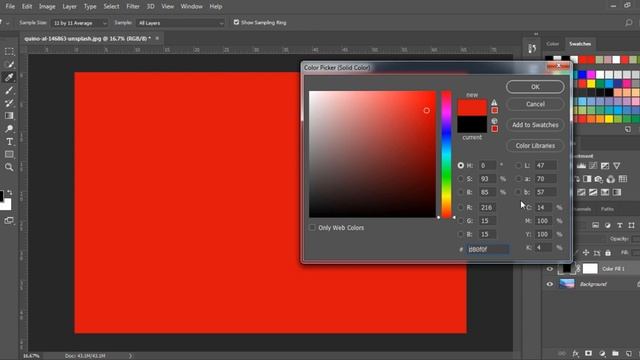The image size is (640, 360).
Task: Add a Black & White adjustment
Action: [x=587, y=179]
